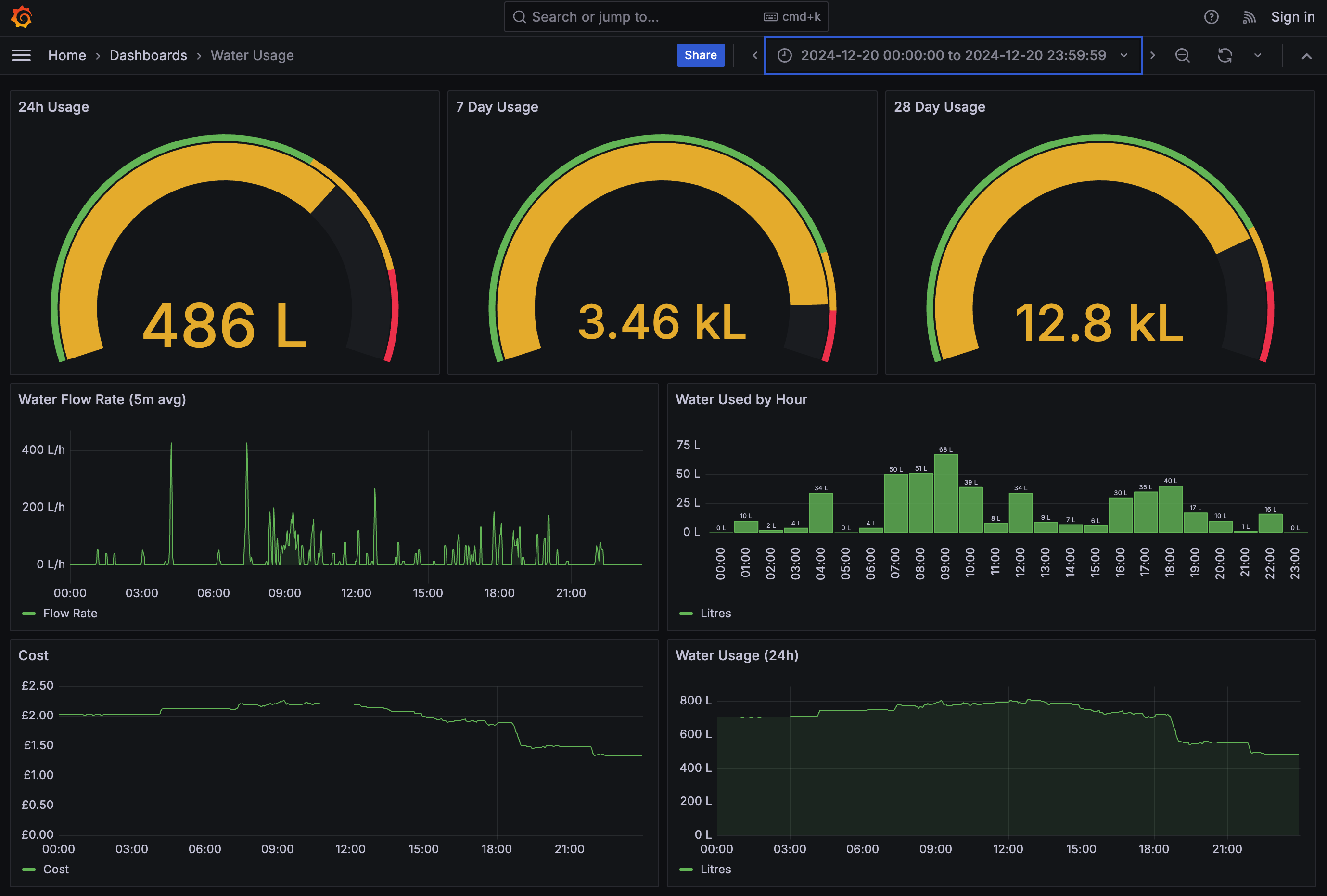
Task: Shift time range forward with right arrow
Action: tap(1152, 55)
